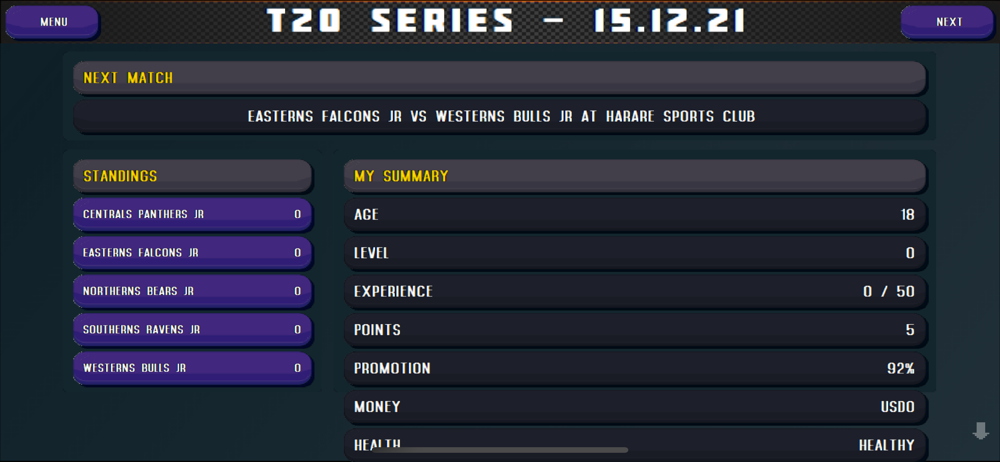This screenshot has width=1000, height=462.
Task: Advance with the NEXT button
Action: 948,22
